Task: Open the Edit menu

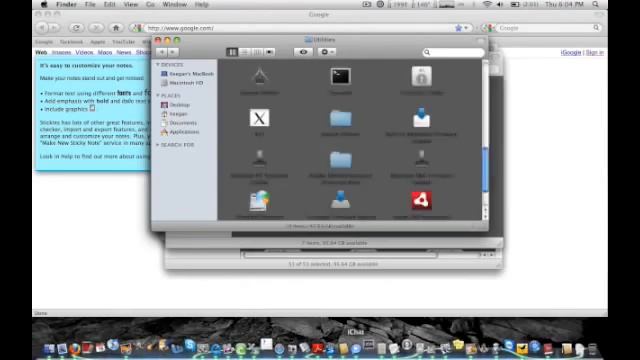Action: pos(109,4)
